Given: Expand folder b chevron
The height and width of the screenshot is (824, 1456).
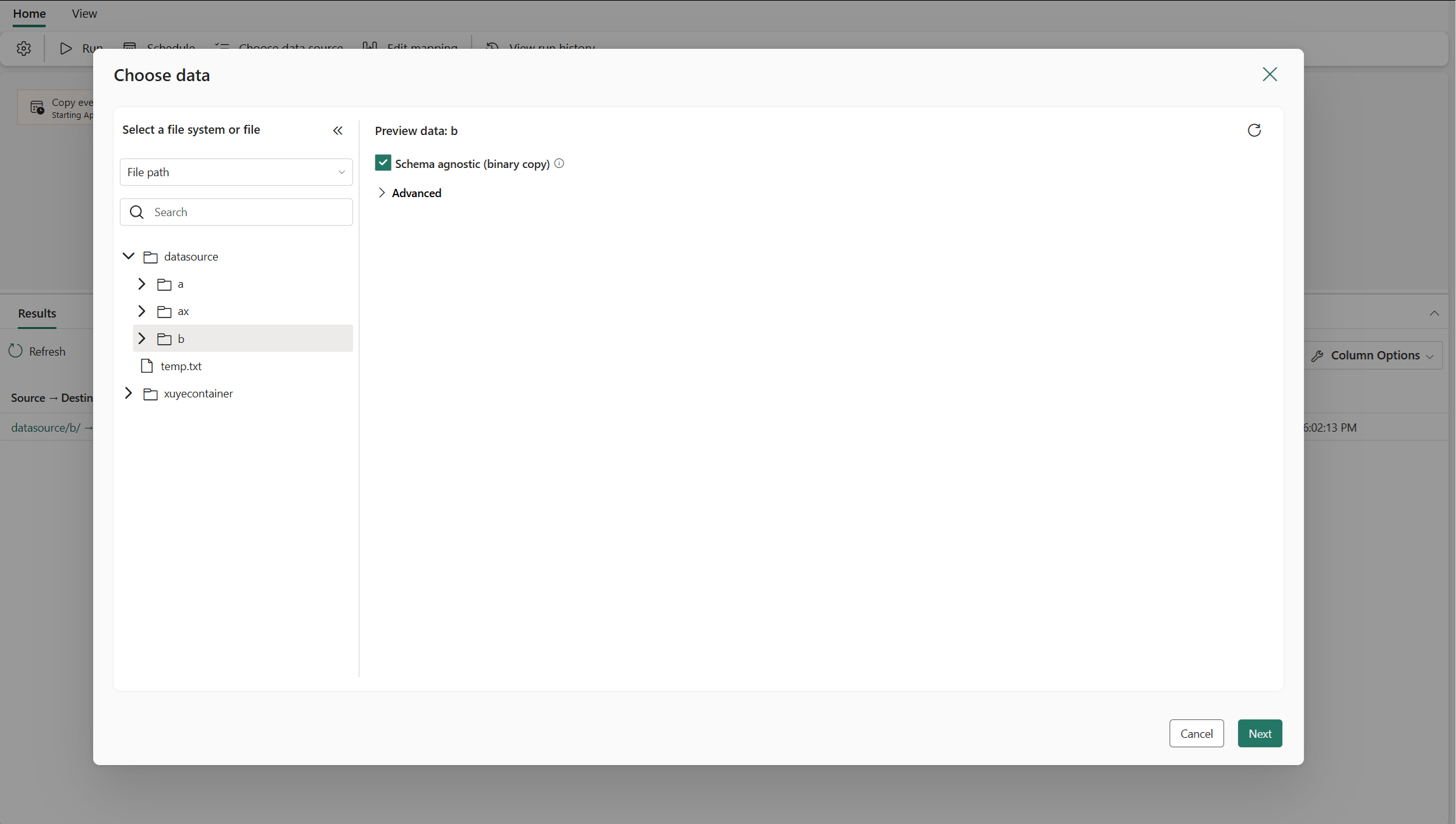Looking at the screenshot, I should coord(142,338).
